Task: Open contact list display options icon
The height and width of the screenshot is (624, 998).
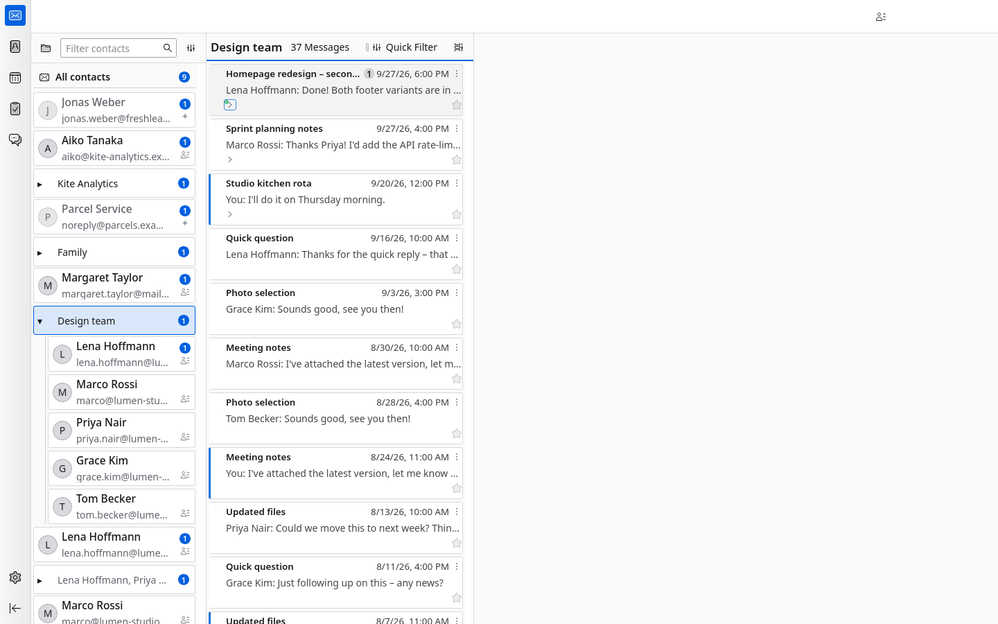Action: (x=191, y=48)
